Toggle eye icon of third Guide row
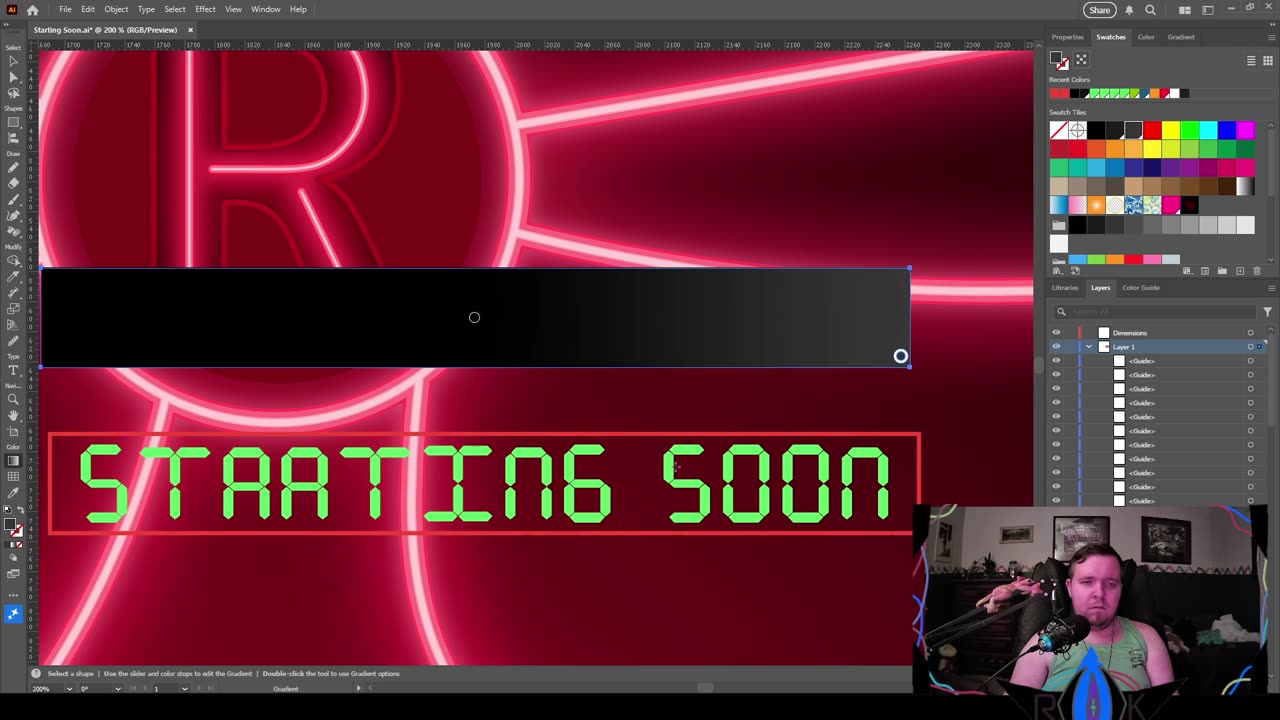The image size is (1280, 720). pyautogui.click(x=1056, y=389)
